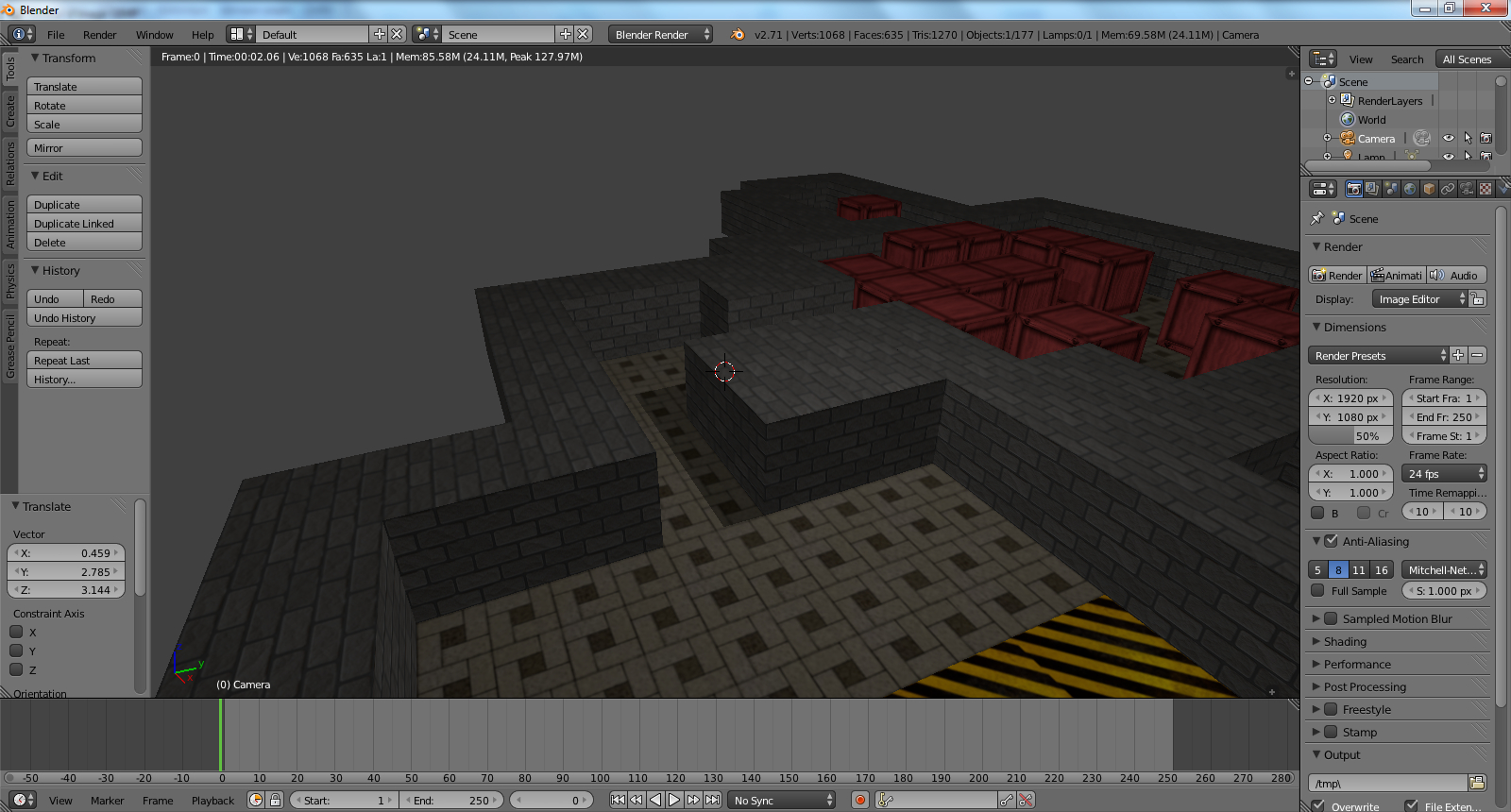
Task: Open the Render properties tab icon
Action: point(1353,189)
